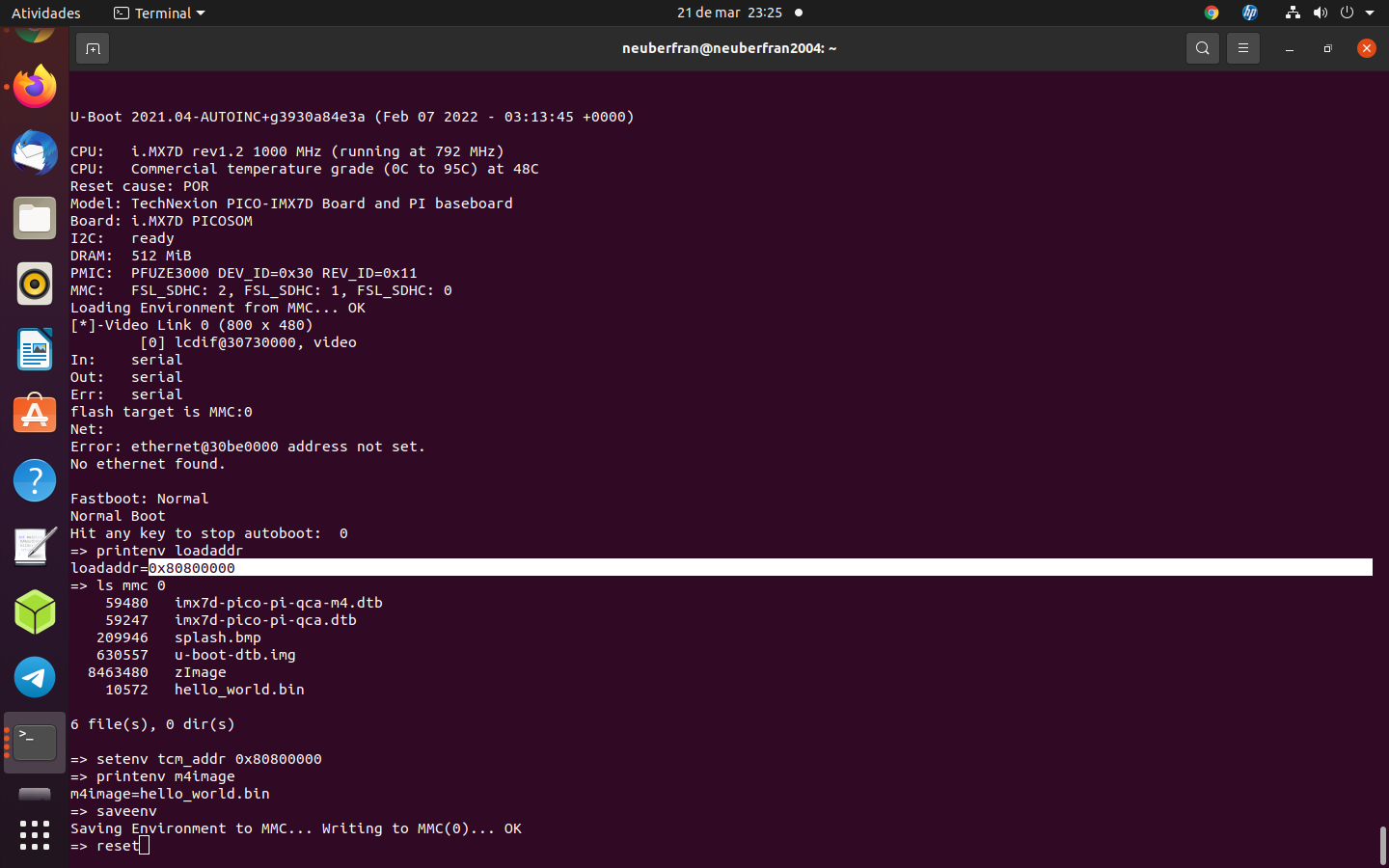Open the Text Editor from dock
The height and width of the screenshot is (868, 1389).
[35, 546]
